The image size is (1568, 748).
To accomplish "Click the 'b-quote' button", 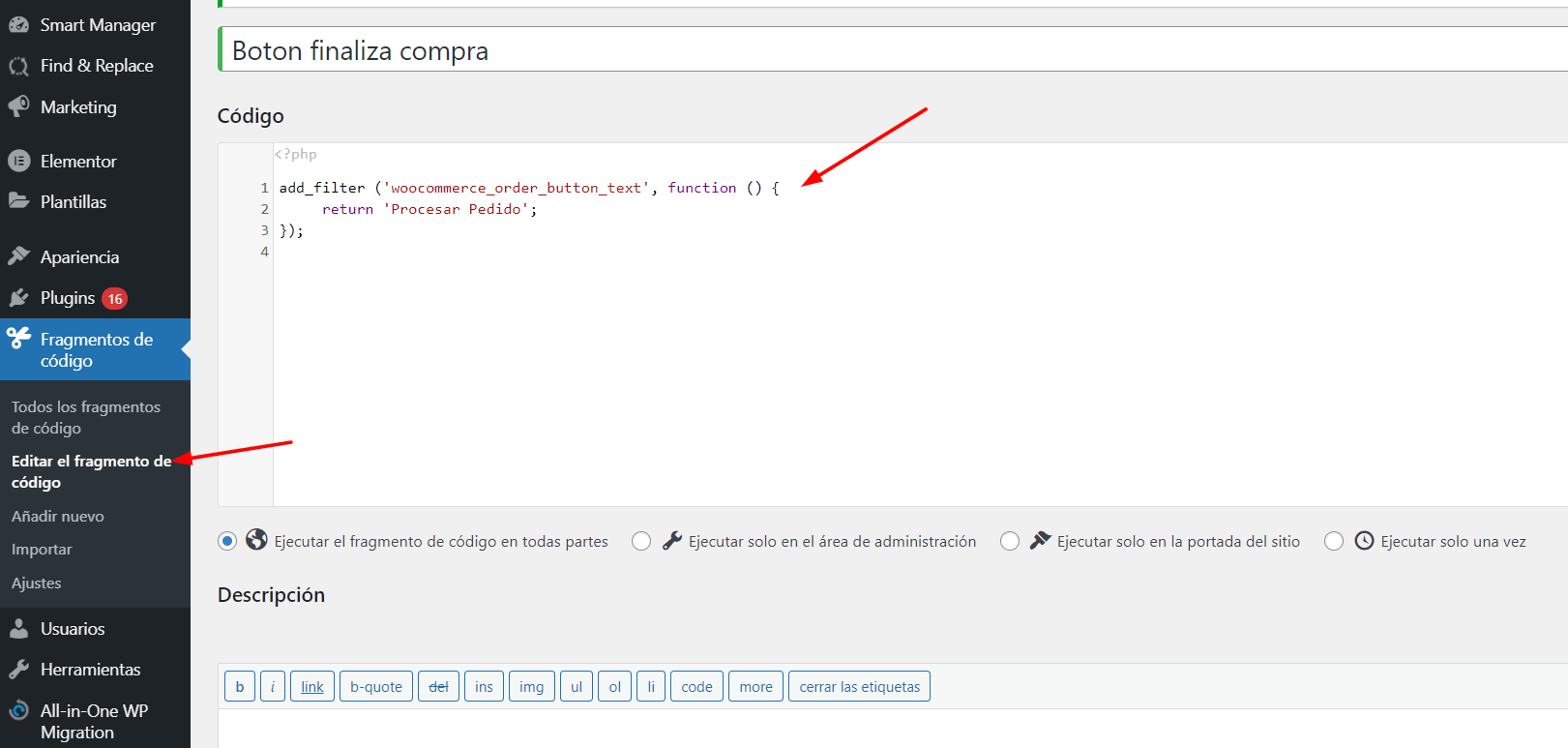I will 376,686.
